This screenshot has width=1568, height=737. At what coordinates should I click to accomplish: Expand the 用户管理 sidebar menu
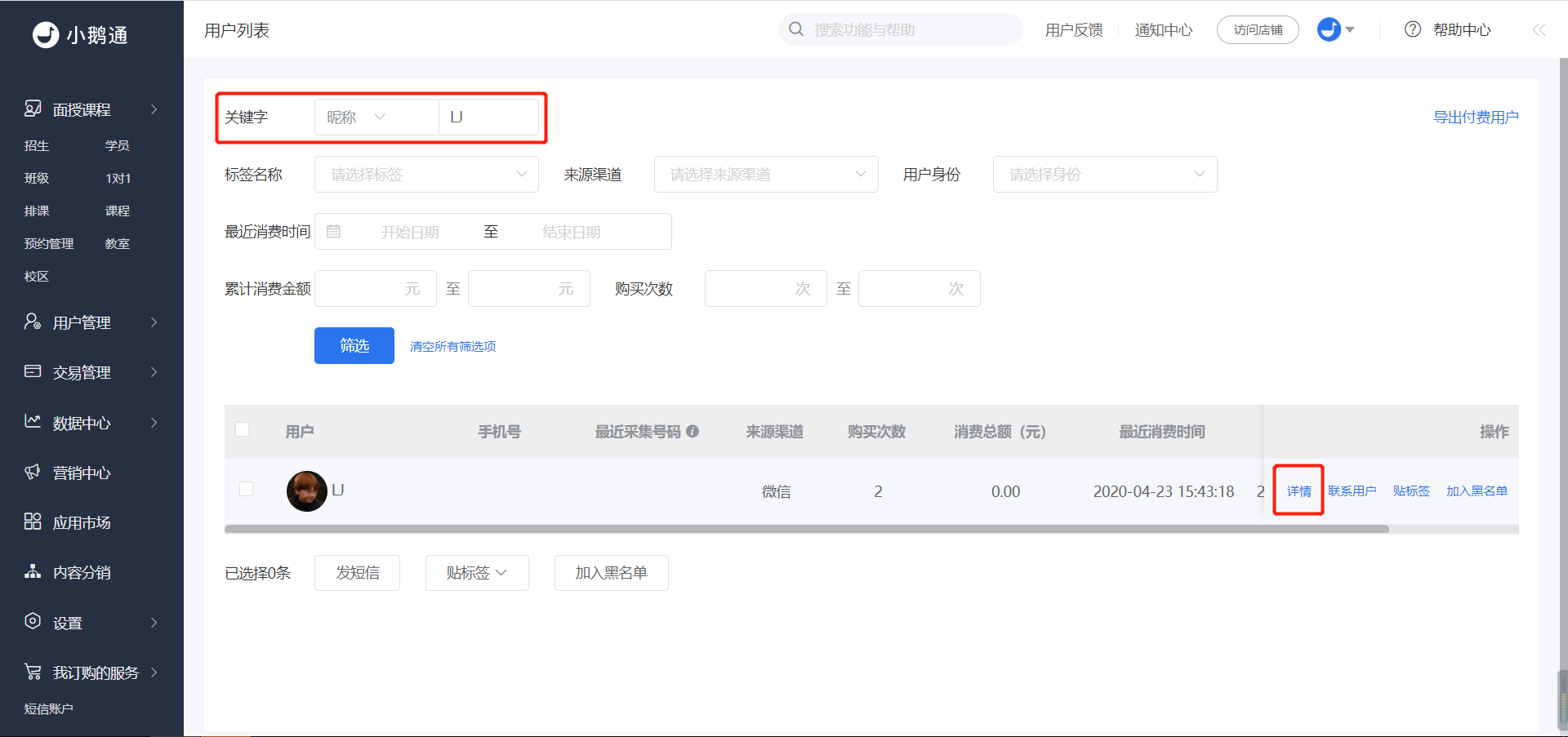tap(91, 322)
